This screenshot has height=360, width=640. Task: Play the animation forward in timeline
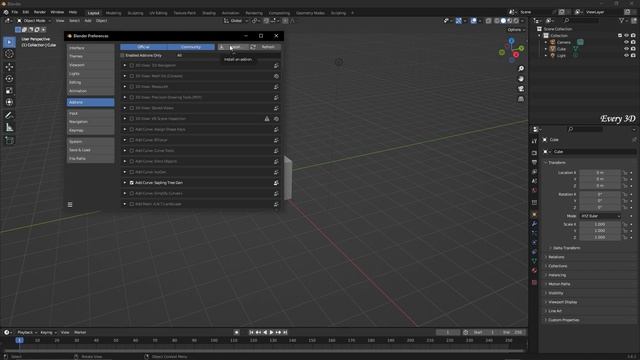272,332
